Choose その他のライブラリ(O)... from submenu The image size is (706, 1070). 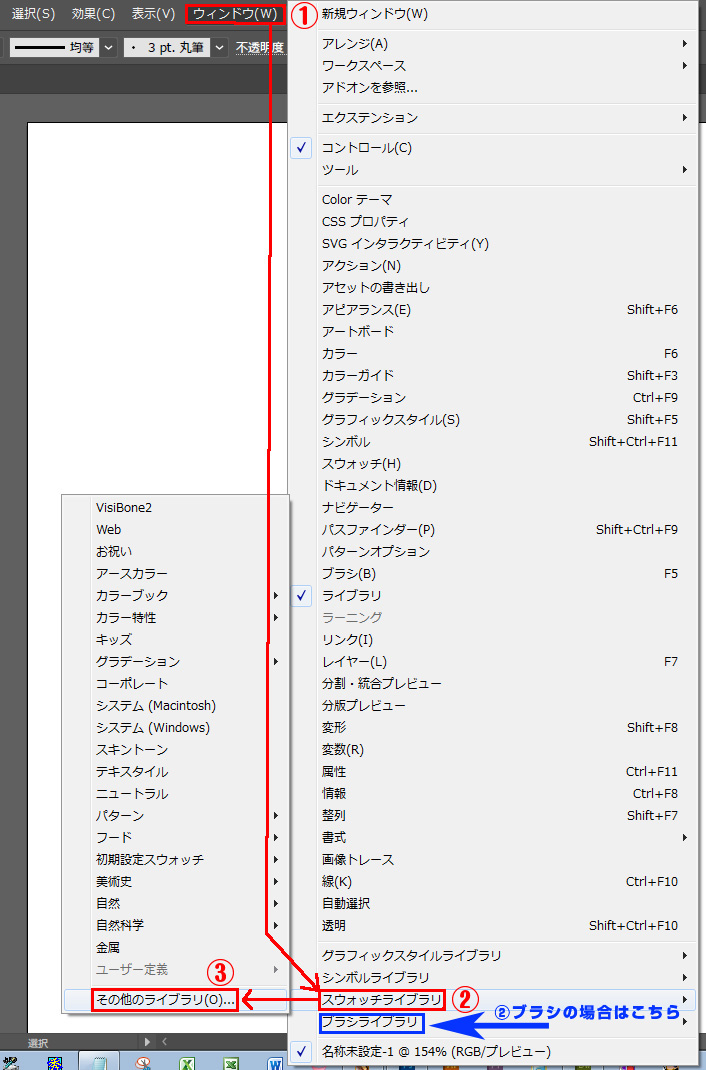(165, 999)
